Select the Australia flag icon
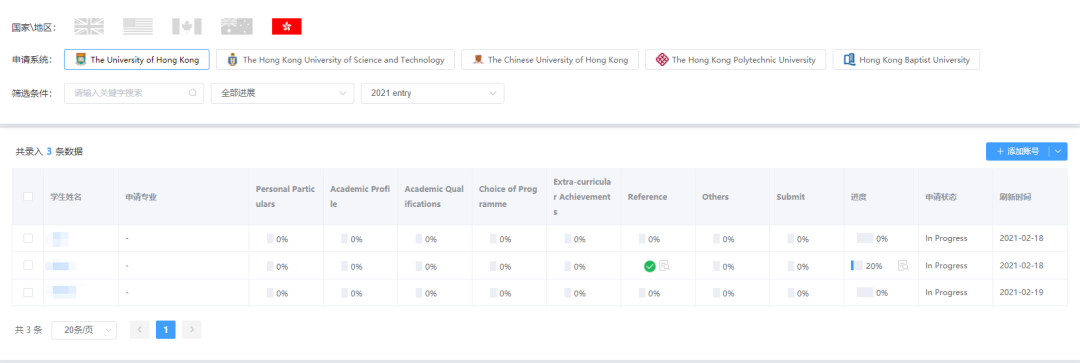The height and width of the screenshot is (363, 1080). pos(236,27)
